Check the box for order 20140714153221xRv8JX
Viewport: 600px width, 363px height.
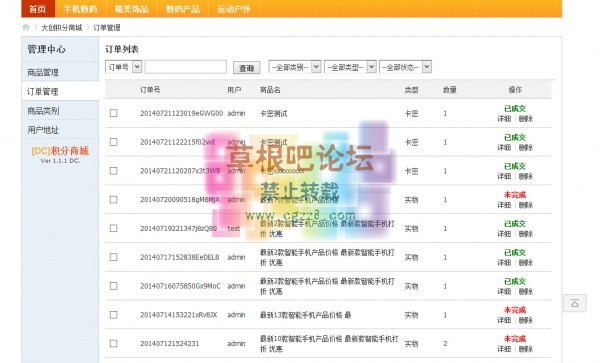tap(114, 315)
